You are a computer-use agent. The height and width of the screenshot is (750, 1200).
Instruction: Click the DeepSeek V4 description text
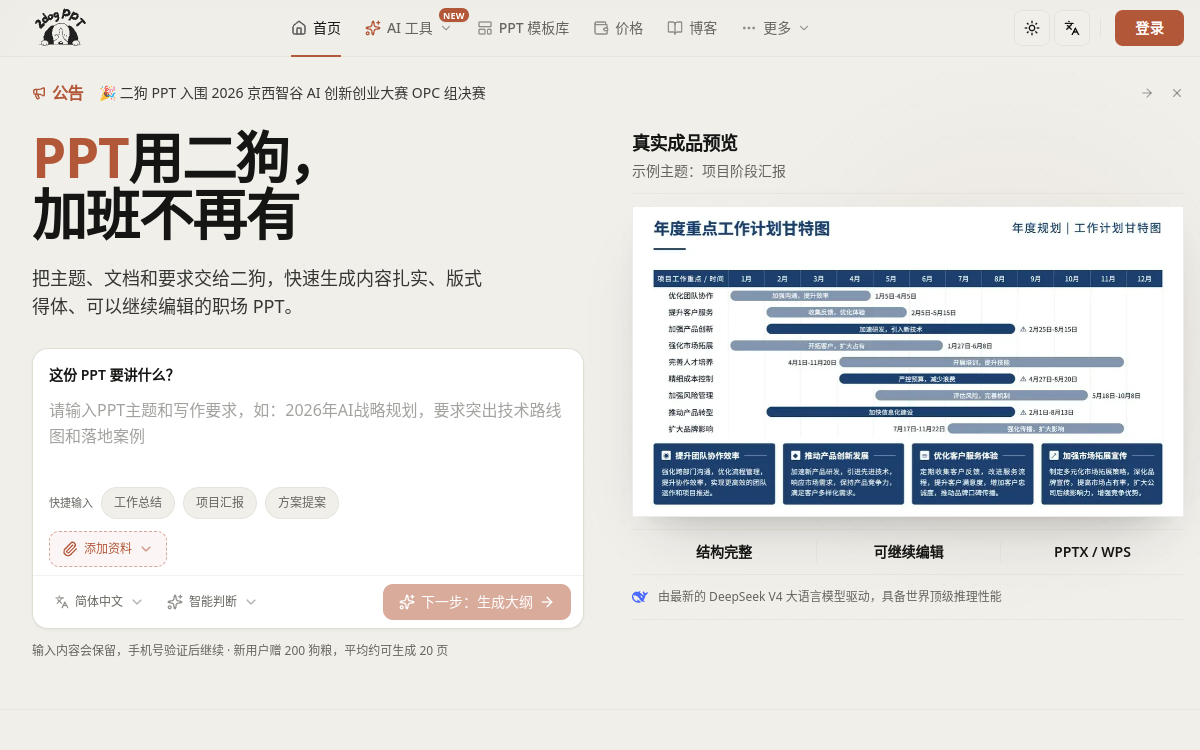click(x=829, y=596)
